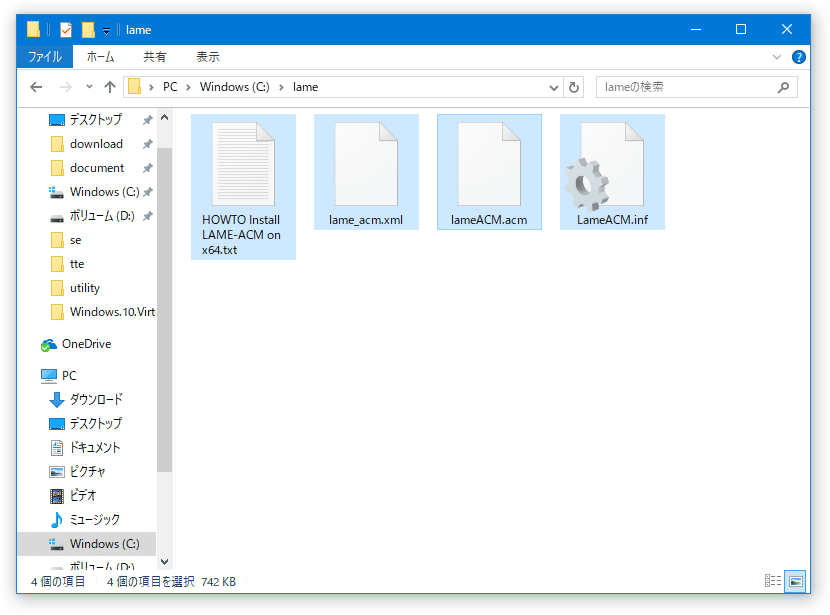Select the lame_acm.xml file

click(366, 172)
